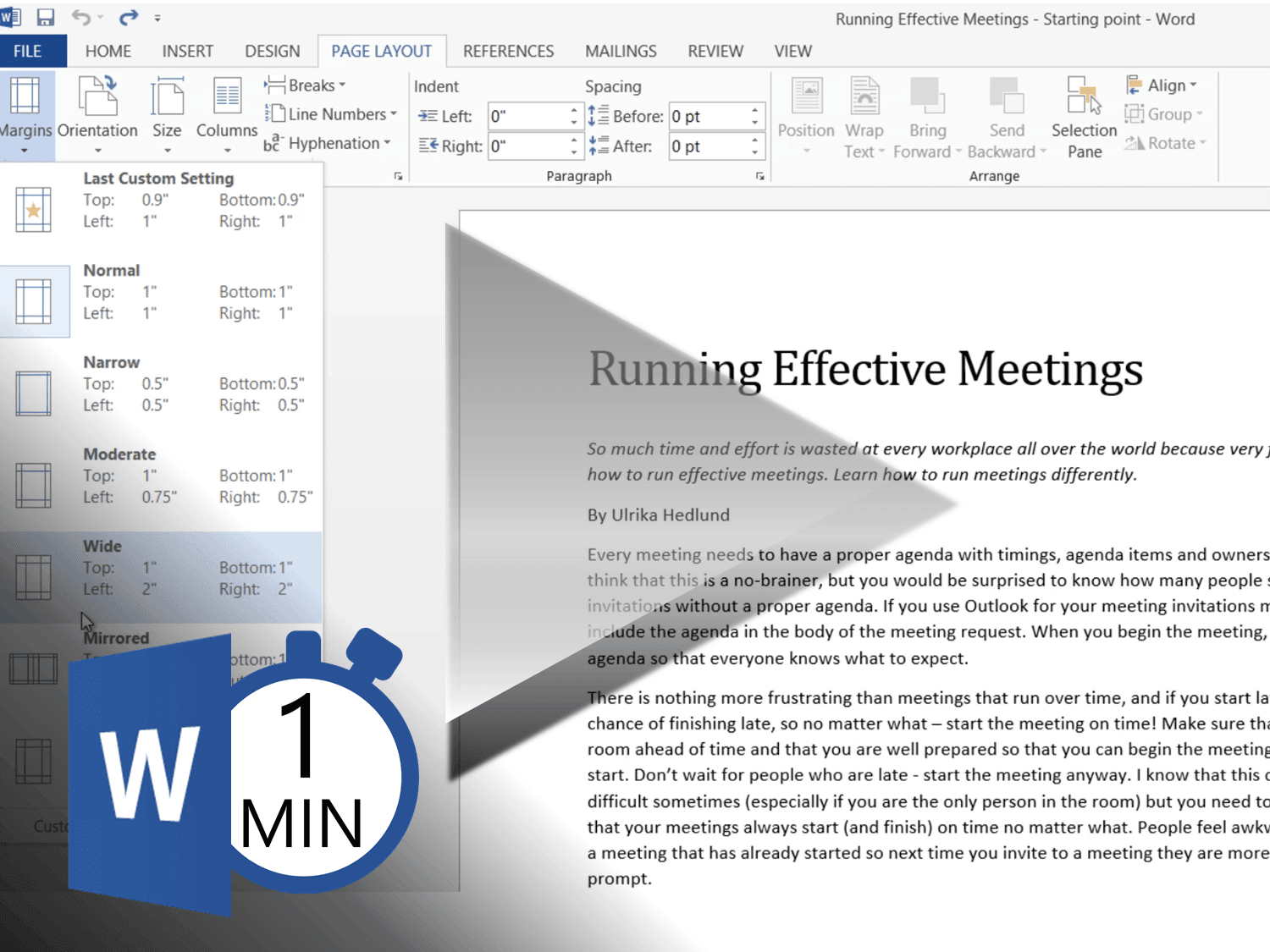Switch to the VIEW tab
The height and width of the screenshot is (952, 1270).
click(792, 51)
